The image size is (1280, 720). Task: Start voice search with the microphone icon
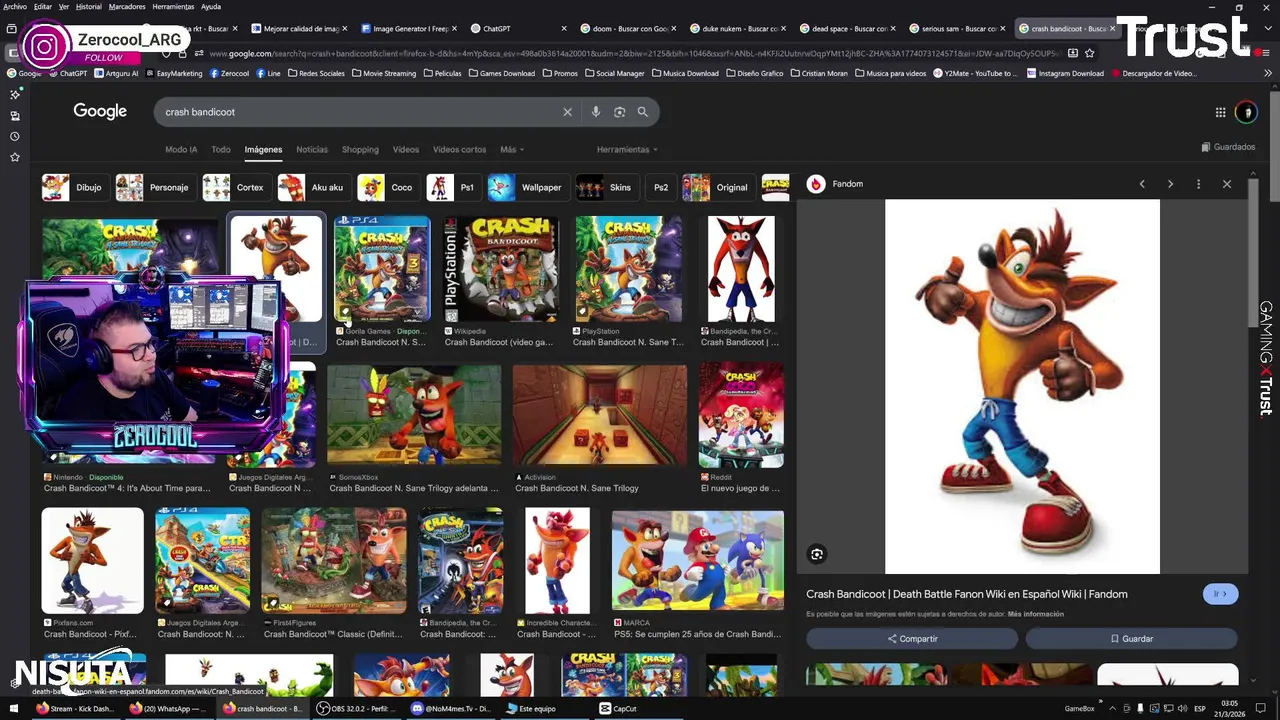point(596,112)
